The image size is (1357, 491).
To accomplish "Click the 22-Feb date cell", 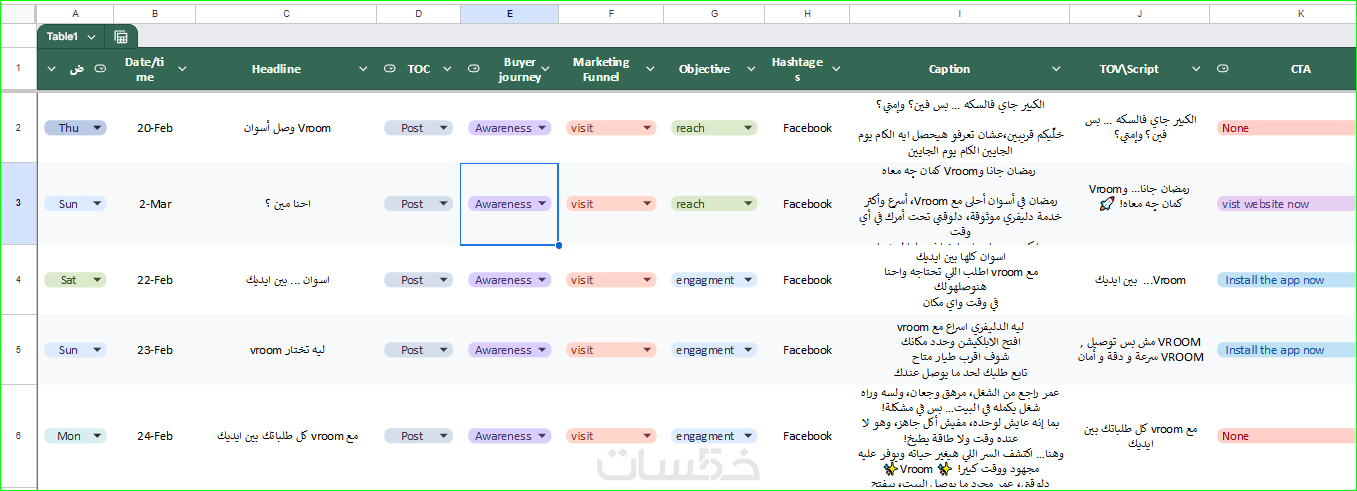I will coord(155,280).
